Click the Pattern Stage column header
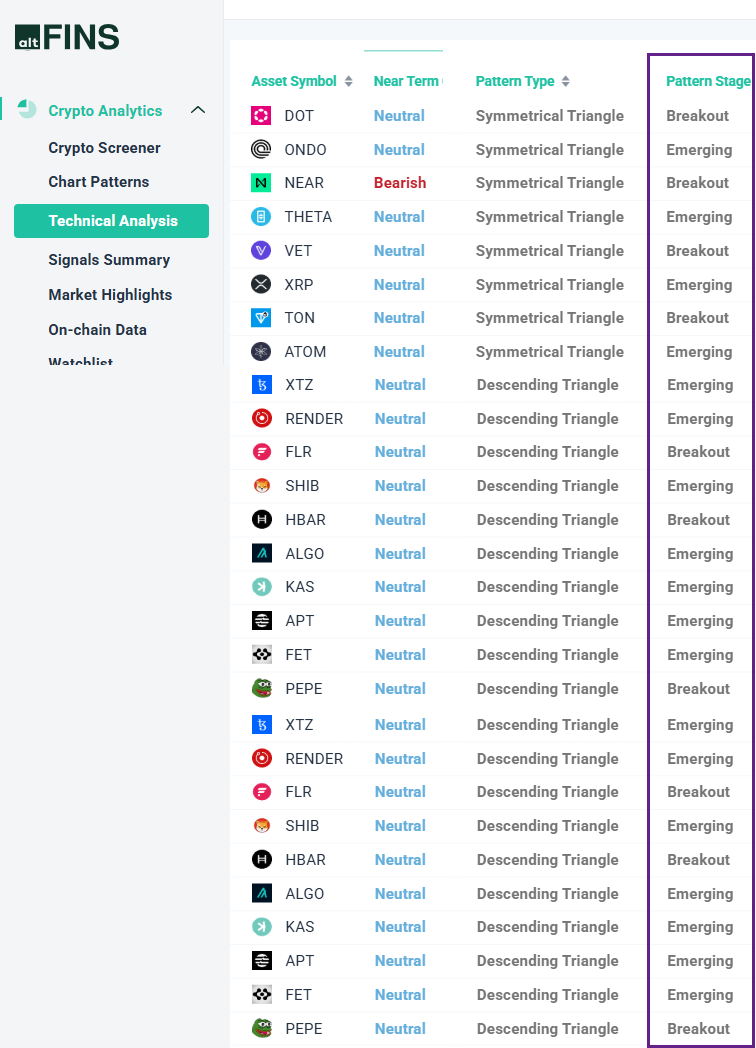The height and width of the screenshot is (1048, 756). [708, 82]
